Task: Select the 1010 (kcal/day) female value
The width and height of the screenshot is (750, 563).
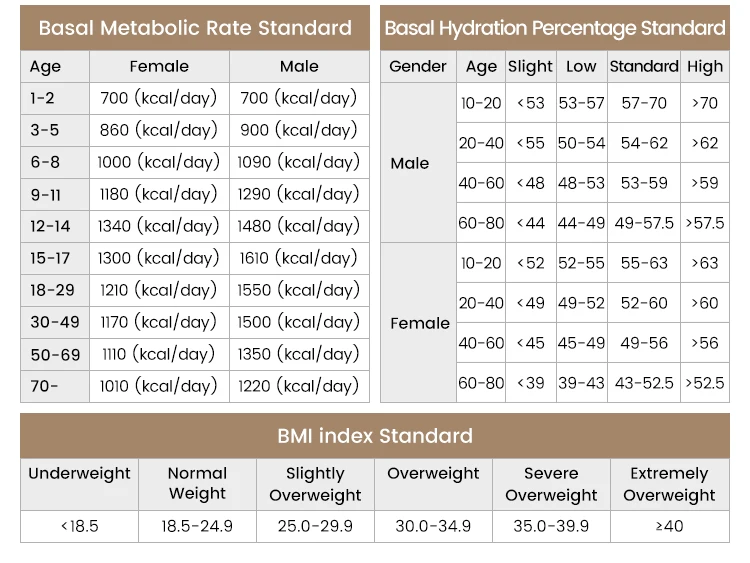Action: 159,386
